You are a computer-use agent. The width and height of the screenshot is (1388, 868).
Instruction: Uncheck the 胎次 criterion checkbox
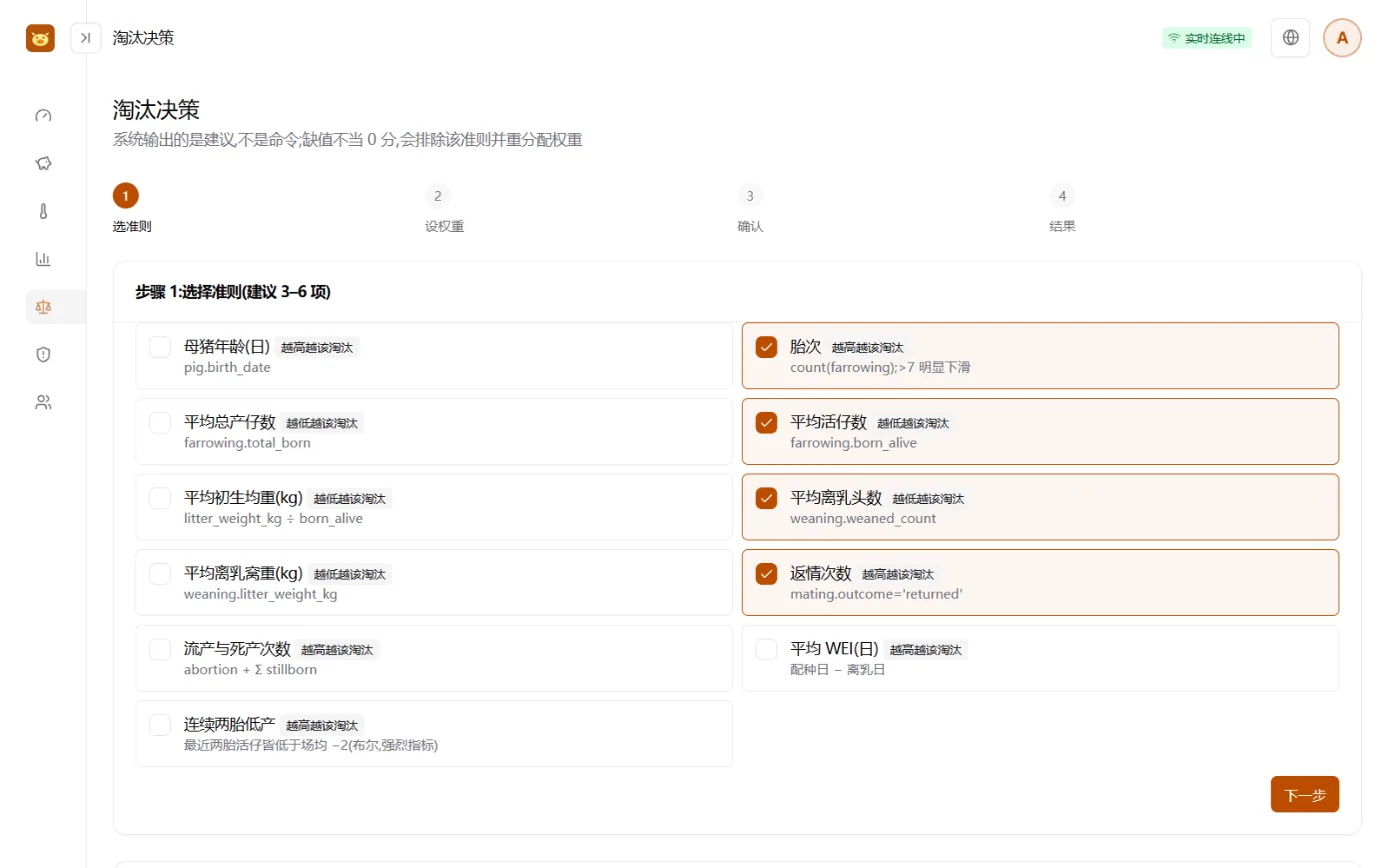pyautogui.click(x=766, y=347)
